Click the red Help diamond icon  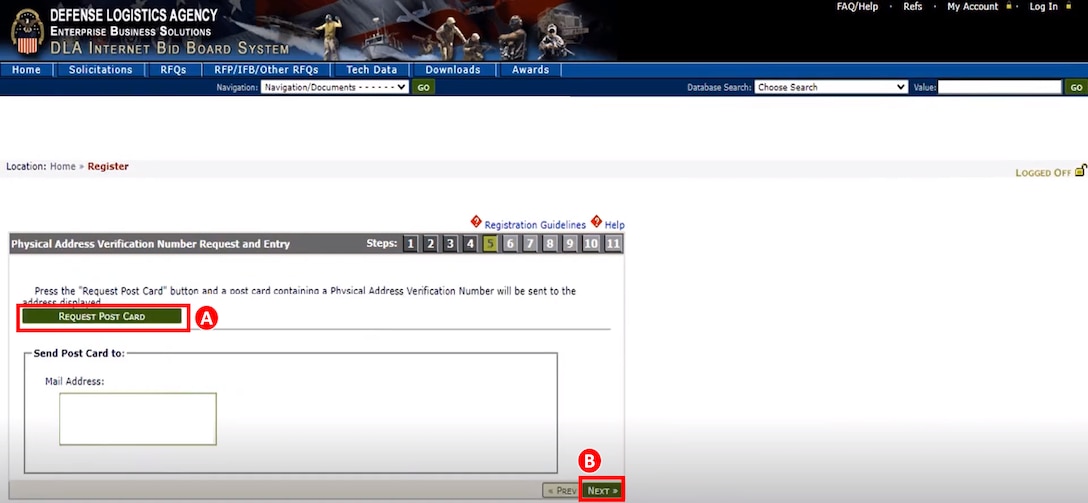pos(596,222)
